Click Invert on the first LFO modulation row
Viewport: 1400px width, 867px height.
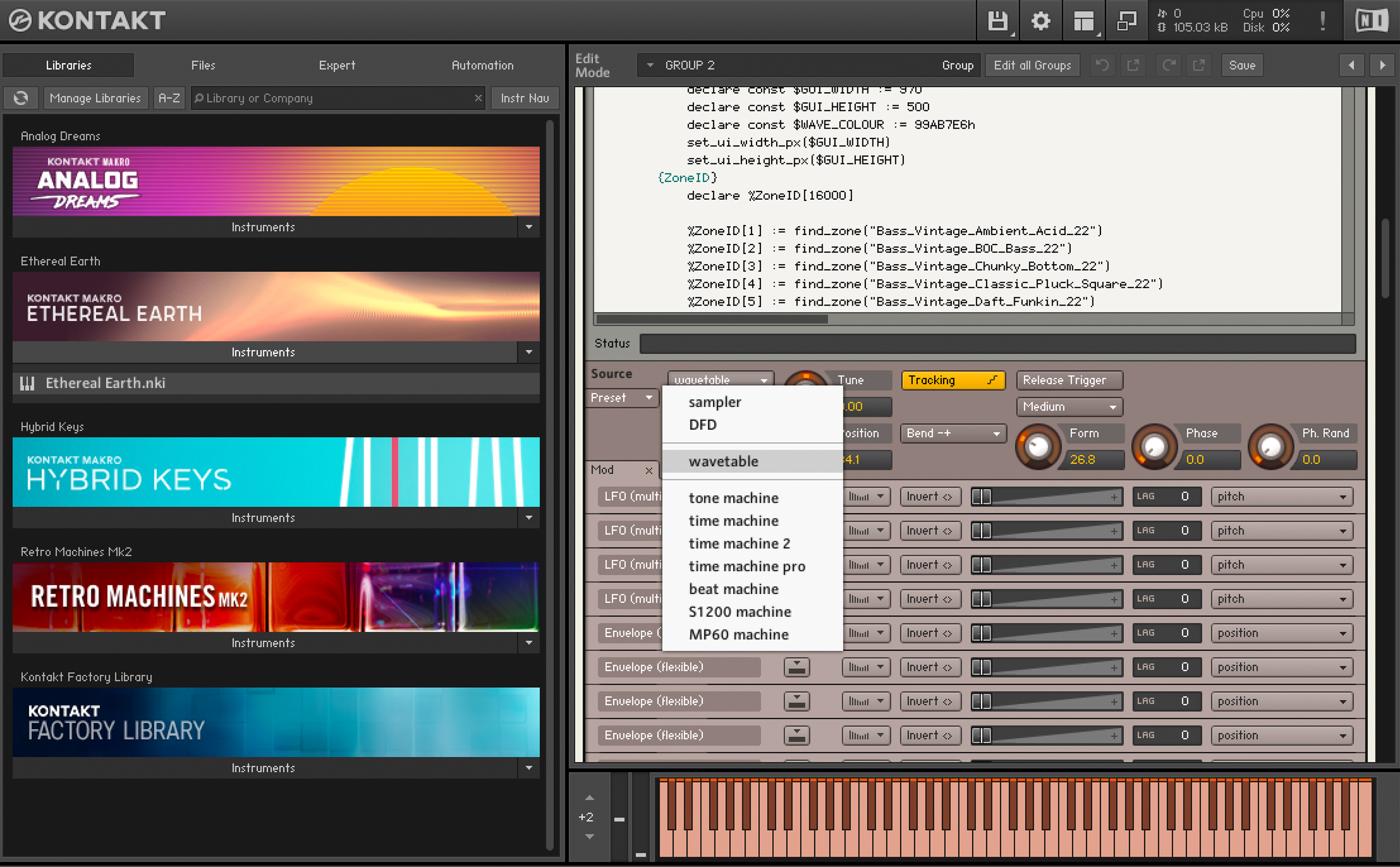pyautogui.click(x=930, y=496)
